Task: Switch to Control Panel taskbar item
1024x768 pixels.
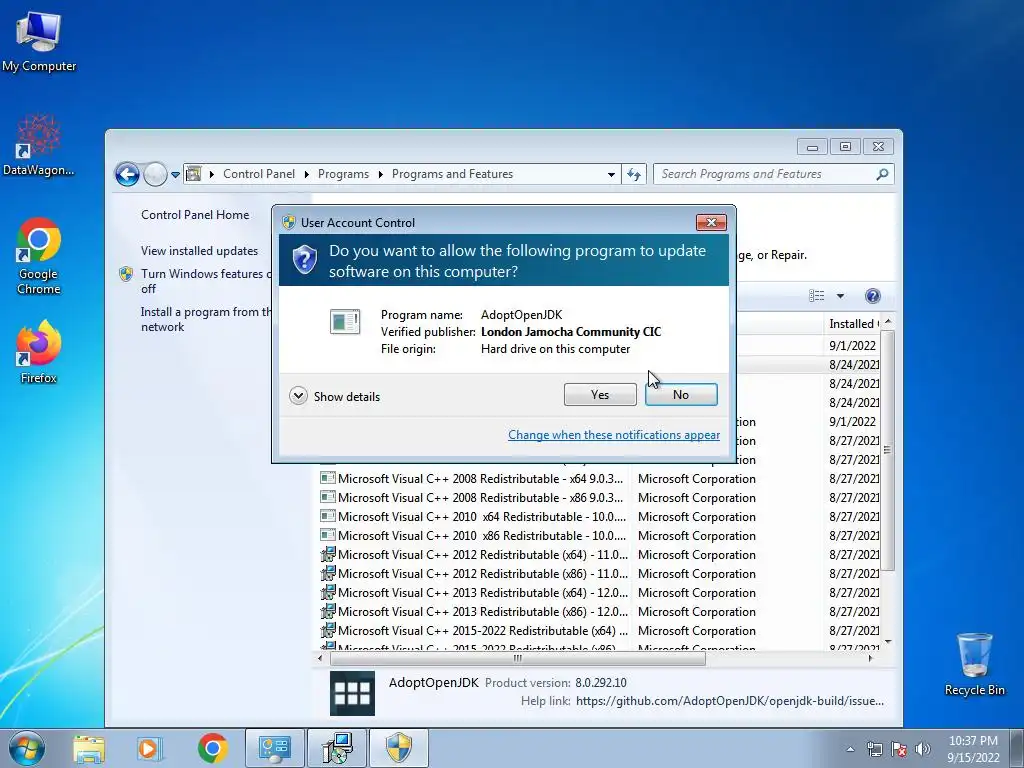Action: [275, 748]
